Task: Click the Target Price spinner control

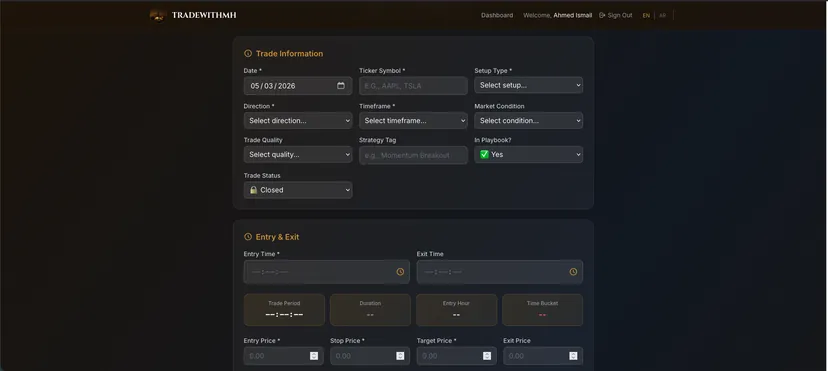Action: [x=487, y=356]
